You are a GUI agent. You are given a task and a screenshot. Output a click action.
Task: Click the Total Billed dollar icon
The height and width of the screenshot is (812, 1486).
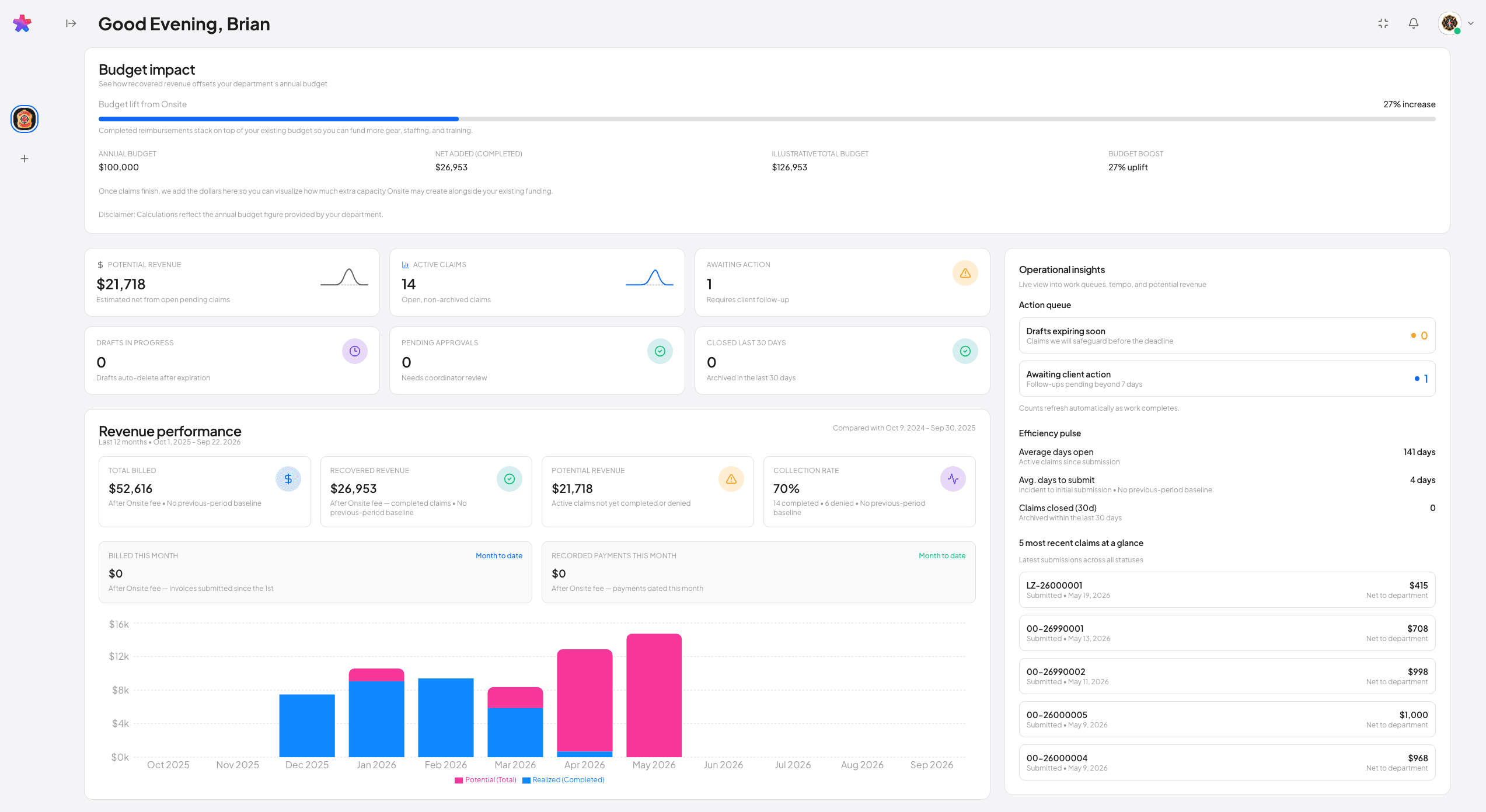(x=288, y=479)
